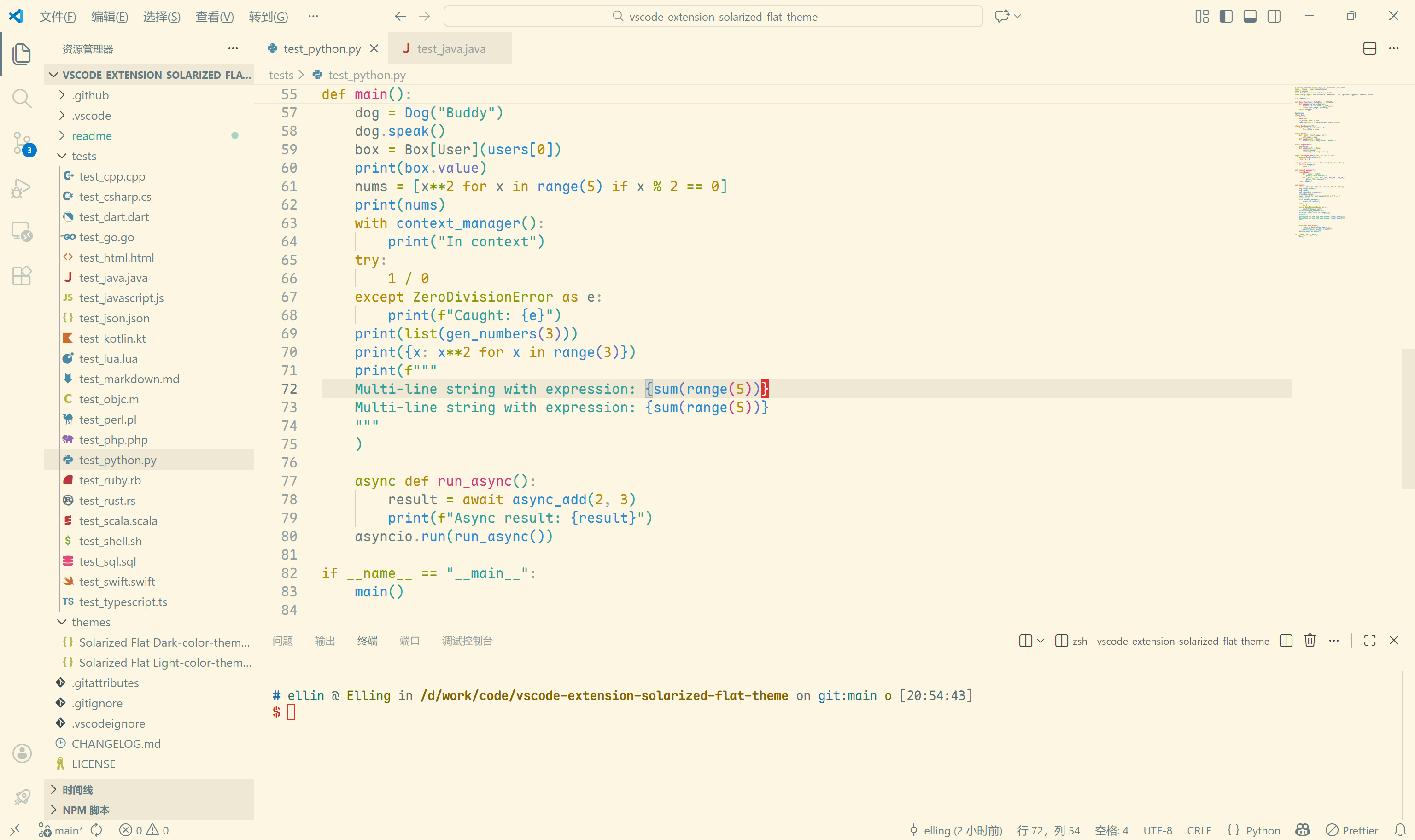
Task: Open the Search view
Action: pos(22,98)
